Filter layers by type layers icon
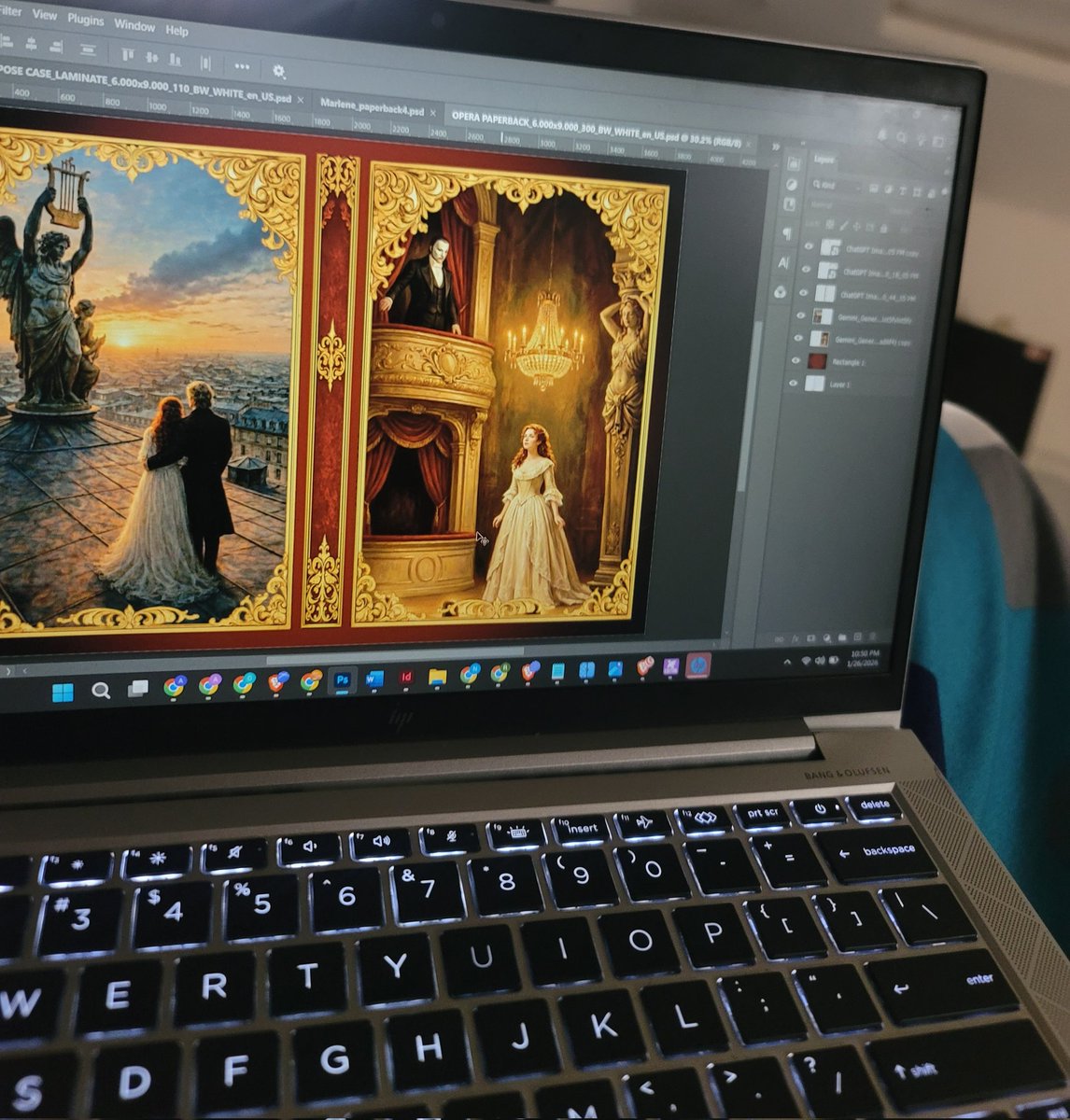This screenshot has width=1070, height=1120. 902,190
